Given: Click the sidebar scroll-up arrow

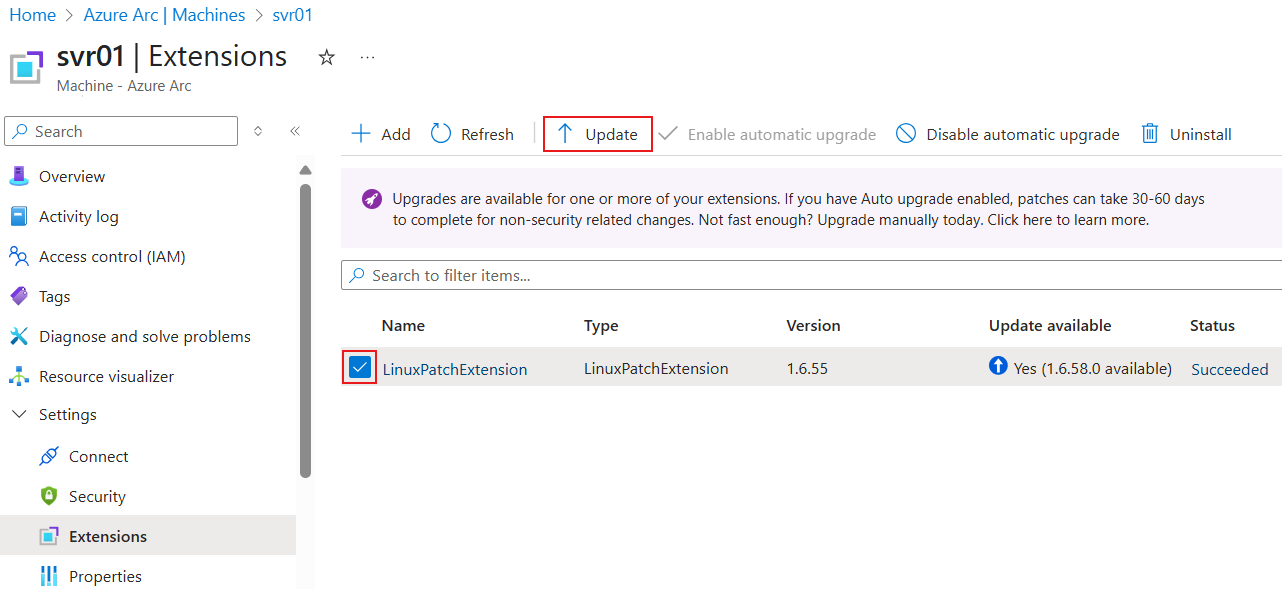Looking at the screenshot, I should (x=305, y=169).
